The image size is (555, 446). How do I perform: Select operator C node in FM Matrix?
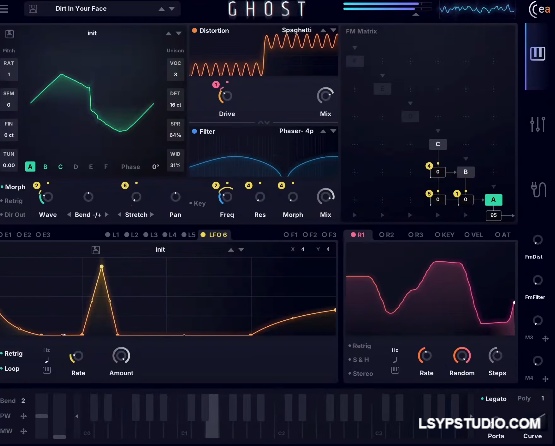(438, 144)
